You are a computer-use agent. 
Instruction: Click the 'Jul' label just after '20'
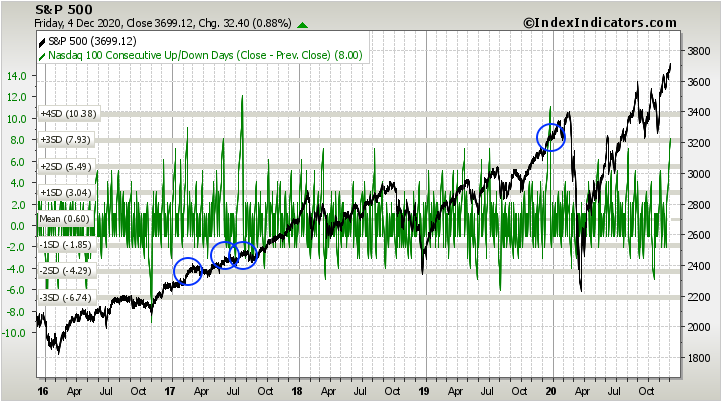pyautogui.click(x=614, y=391)
